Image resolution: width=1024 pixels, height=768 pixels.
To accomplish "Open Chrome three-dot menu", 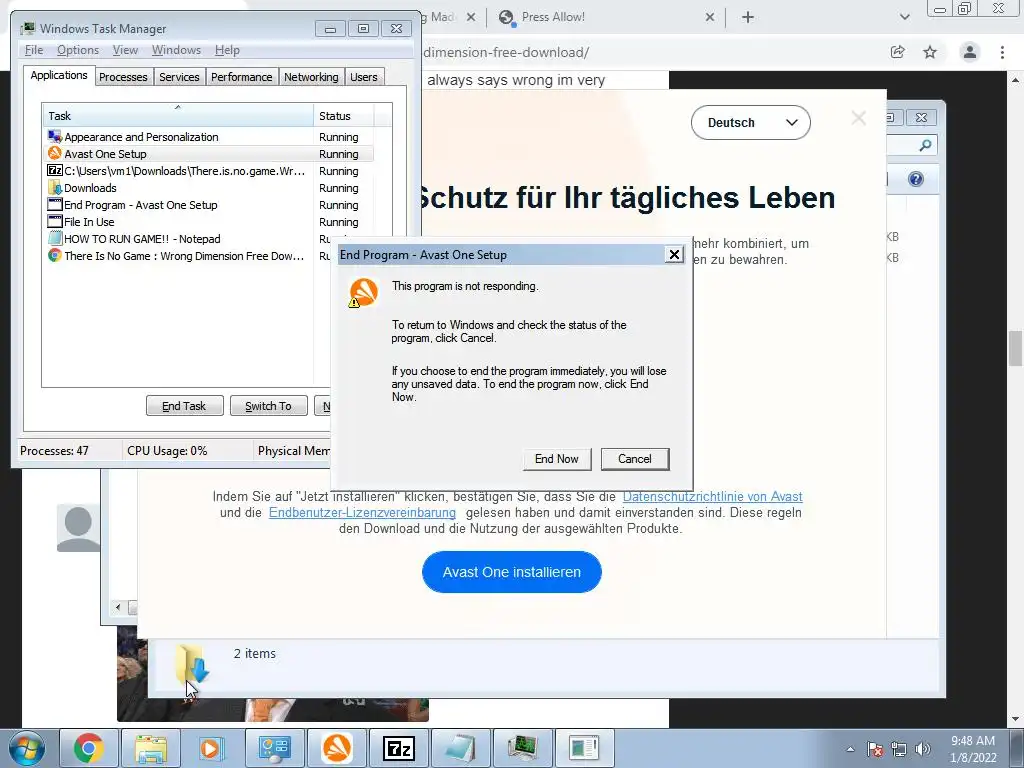I will coord(1002,52).
